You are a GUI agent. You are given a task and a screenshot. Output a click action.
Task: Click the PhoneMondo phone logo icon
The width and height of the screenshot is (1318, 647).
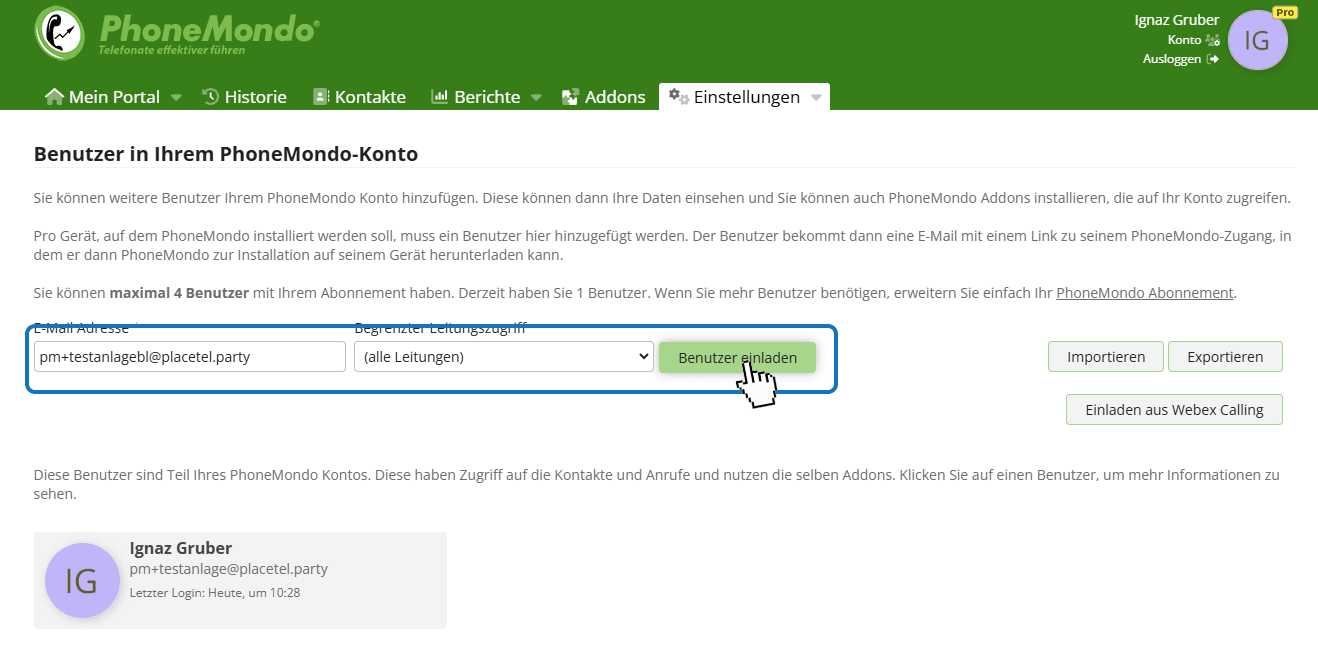pyautogui.click(x=61, y=33)
